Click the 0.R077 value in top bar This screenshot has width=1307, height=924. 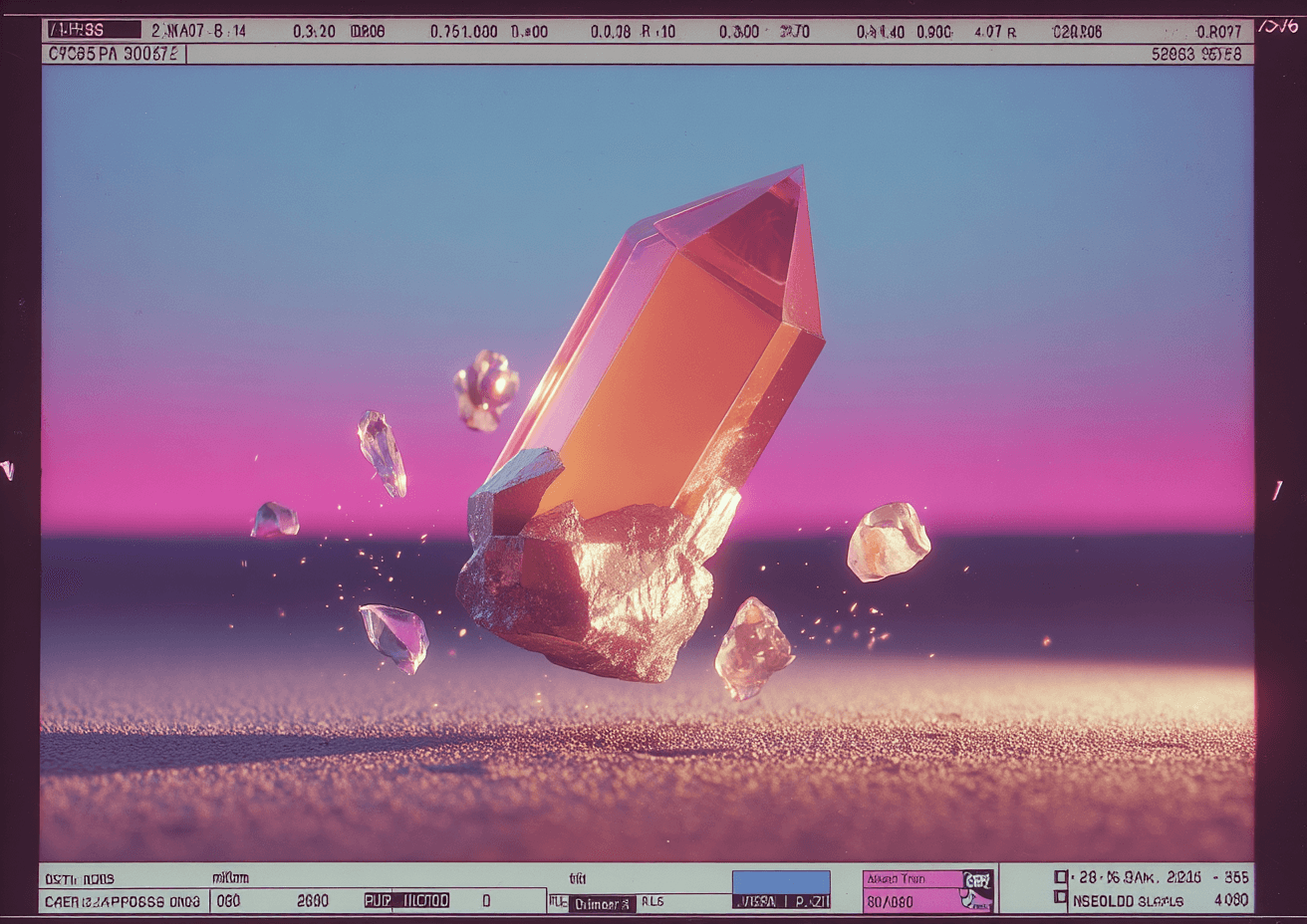[x=1218, y=32]
